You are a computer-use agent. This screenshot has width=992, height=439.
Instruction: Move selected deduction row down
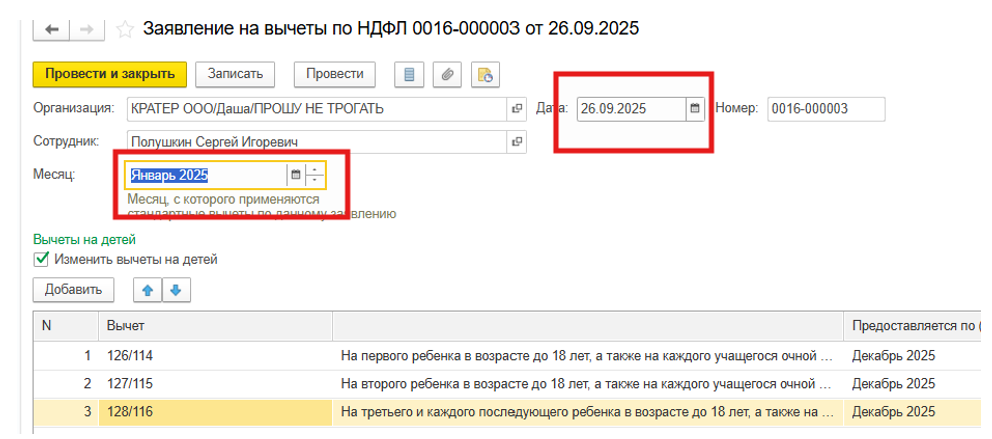(175, 290)
